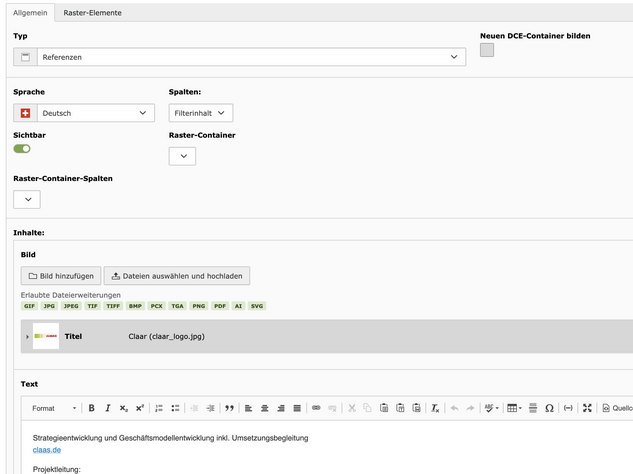This screenshot has height=474, width=633.
Task: Apply italic formatting in the text editor
Action: click(108, 408)
